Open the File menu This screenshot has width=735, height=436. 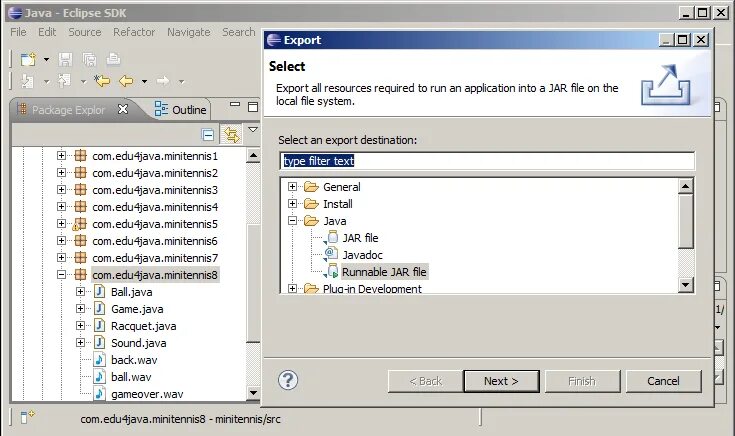(18, 32)
